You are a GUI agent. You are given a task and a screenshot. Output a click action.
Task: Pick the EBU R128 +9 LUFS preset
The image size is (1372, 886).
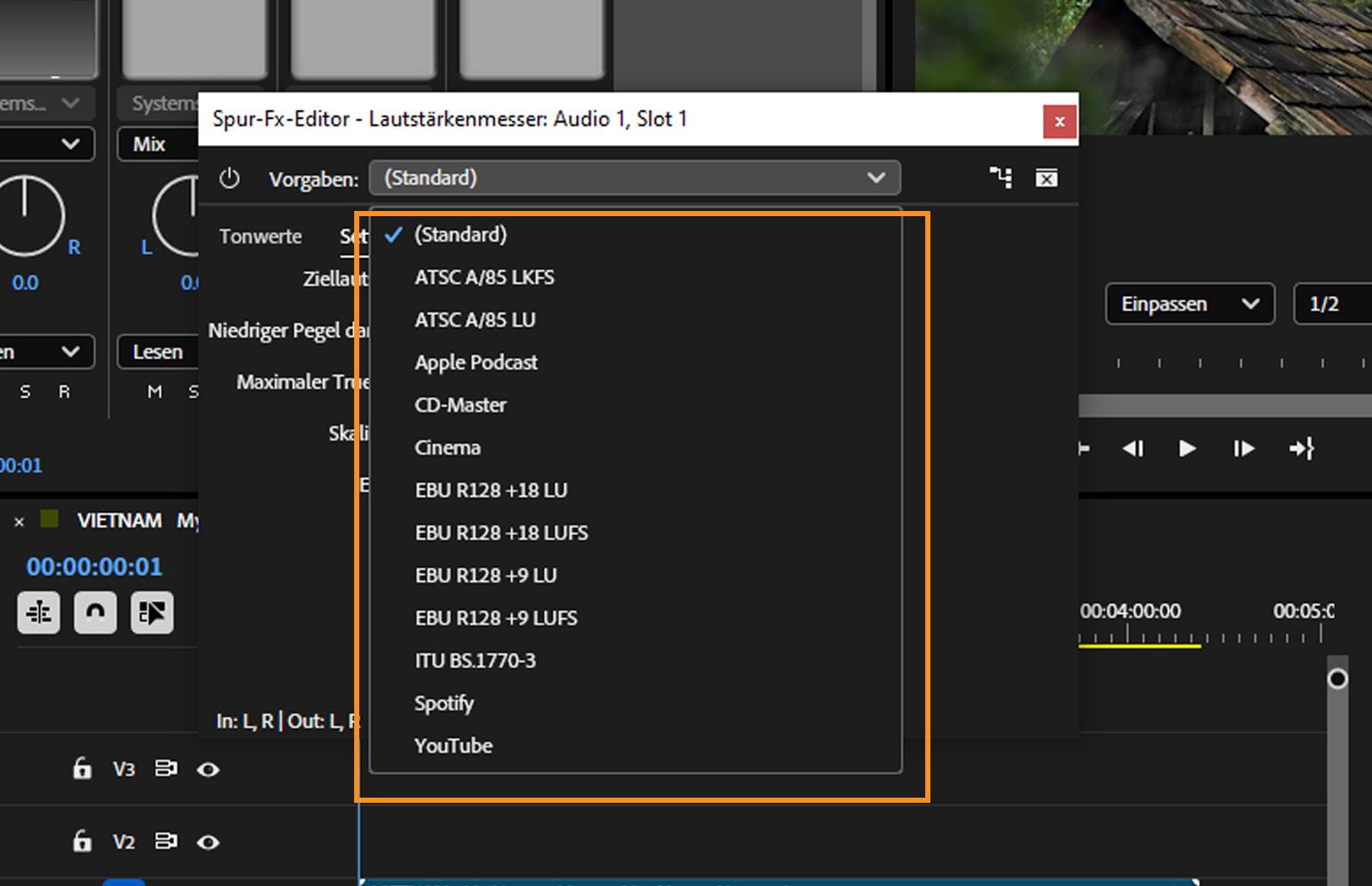click(635, 618)
